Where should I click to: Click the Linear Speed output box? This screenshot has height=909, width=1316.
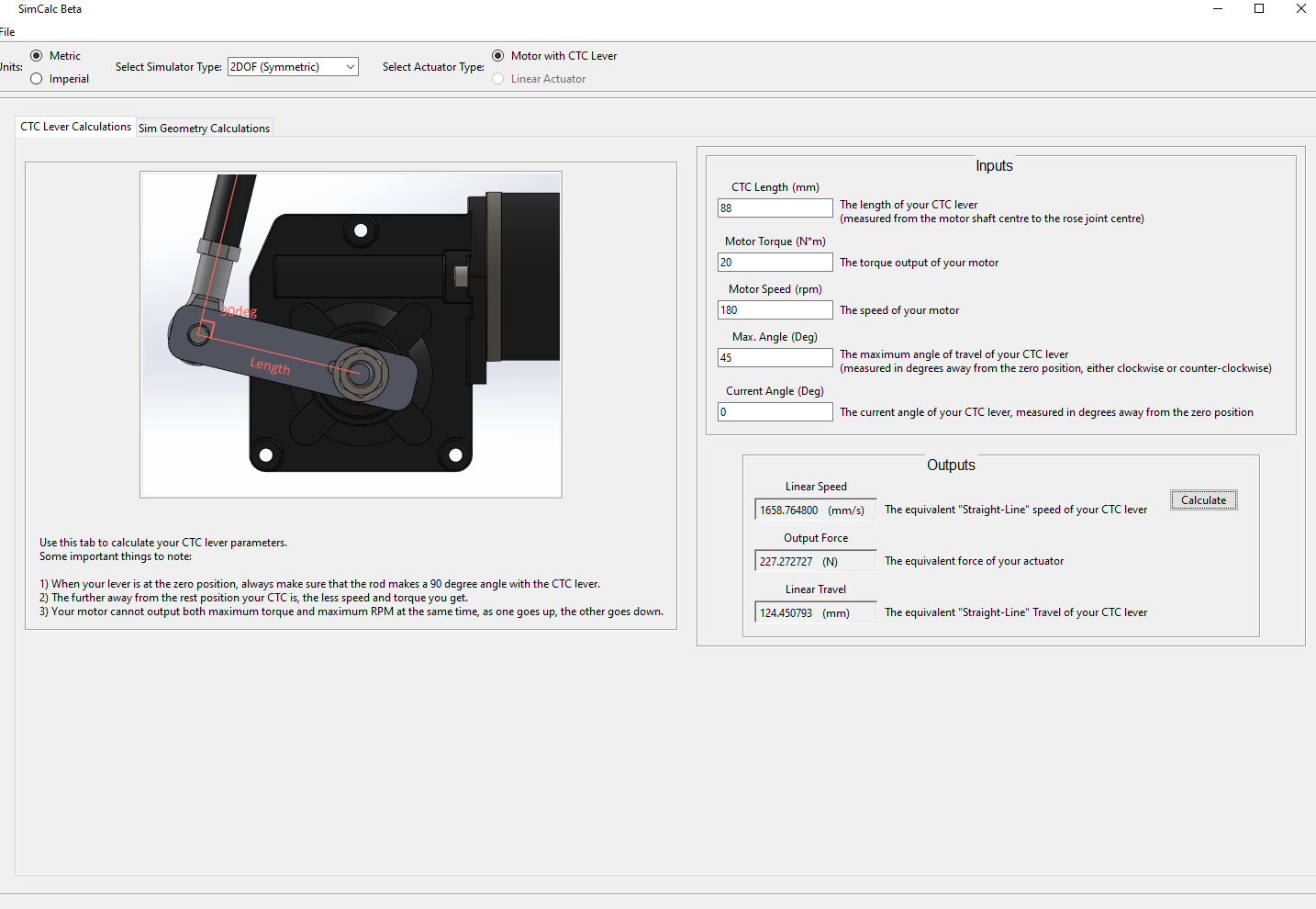[814, 511]
